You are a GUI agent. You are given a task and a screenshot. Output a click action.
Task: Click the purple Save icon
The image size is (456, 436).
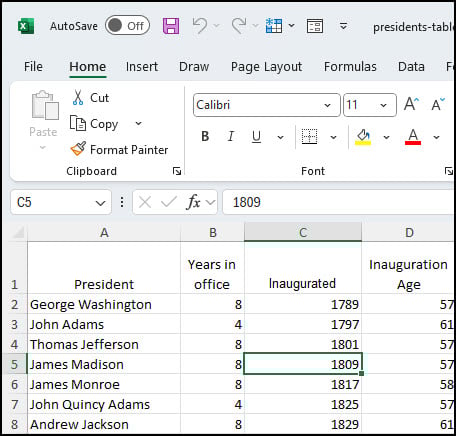coord(171,26)
